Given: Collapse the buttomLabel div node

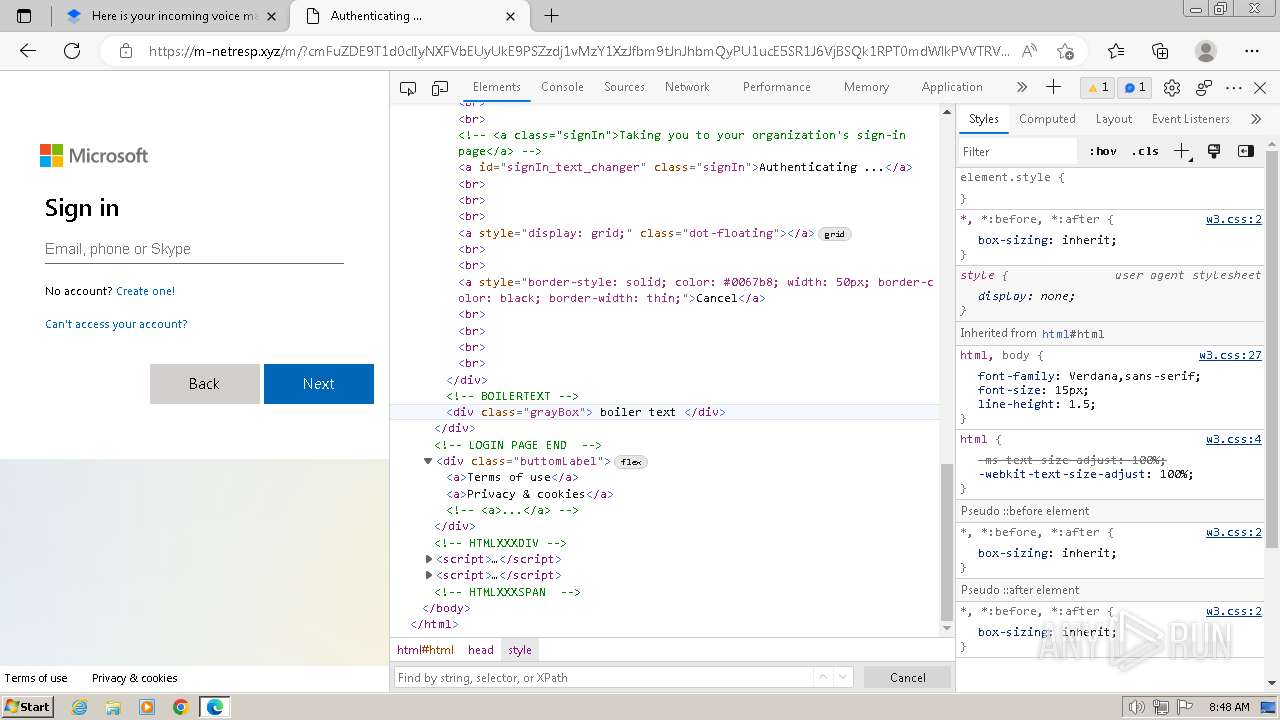Looking at the screenshot, I should tap(428, 461).
